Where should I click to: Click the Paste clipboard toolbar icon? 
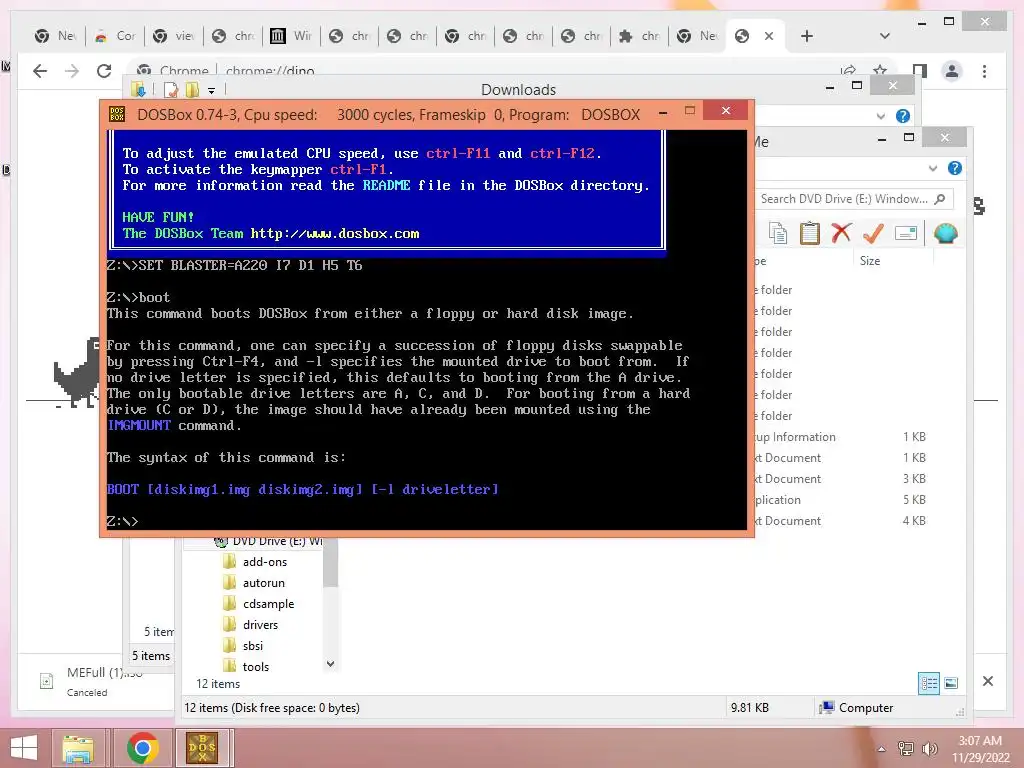[810, 233]
